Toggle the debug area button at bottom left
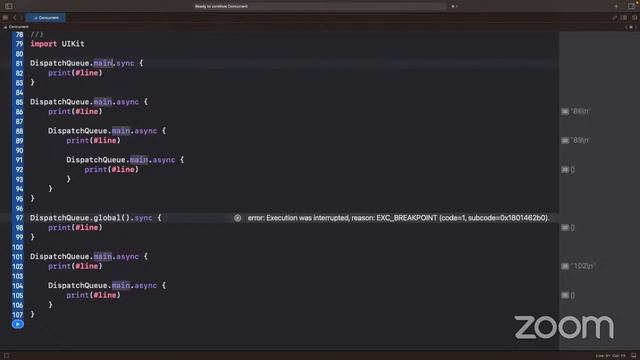 click(7, 356)
